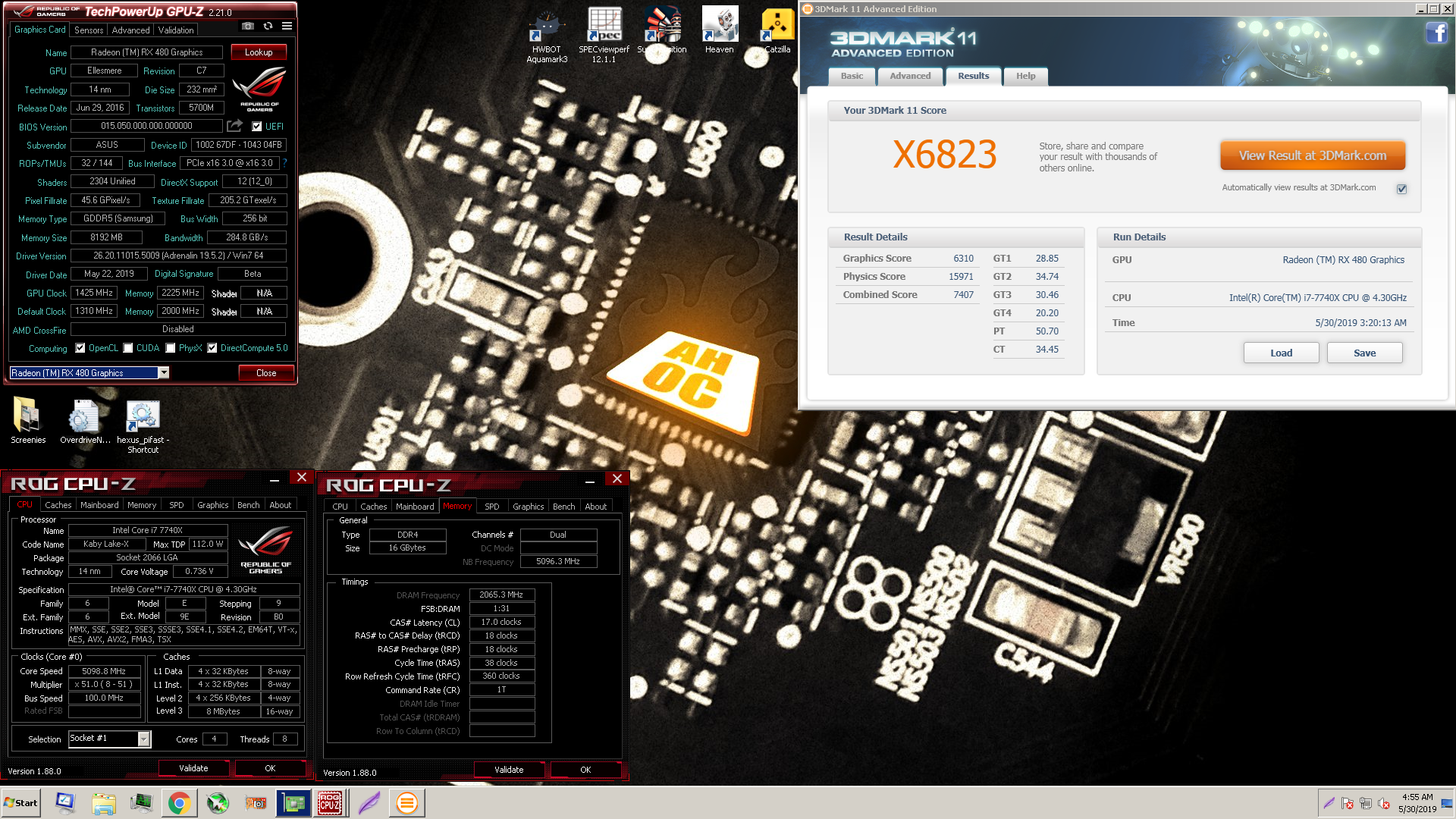Click the GPU-Z refresh icon

(268, 26)
